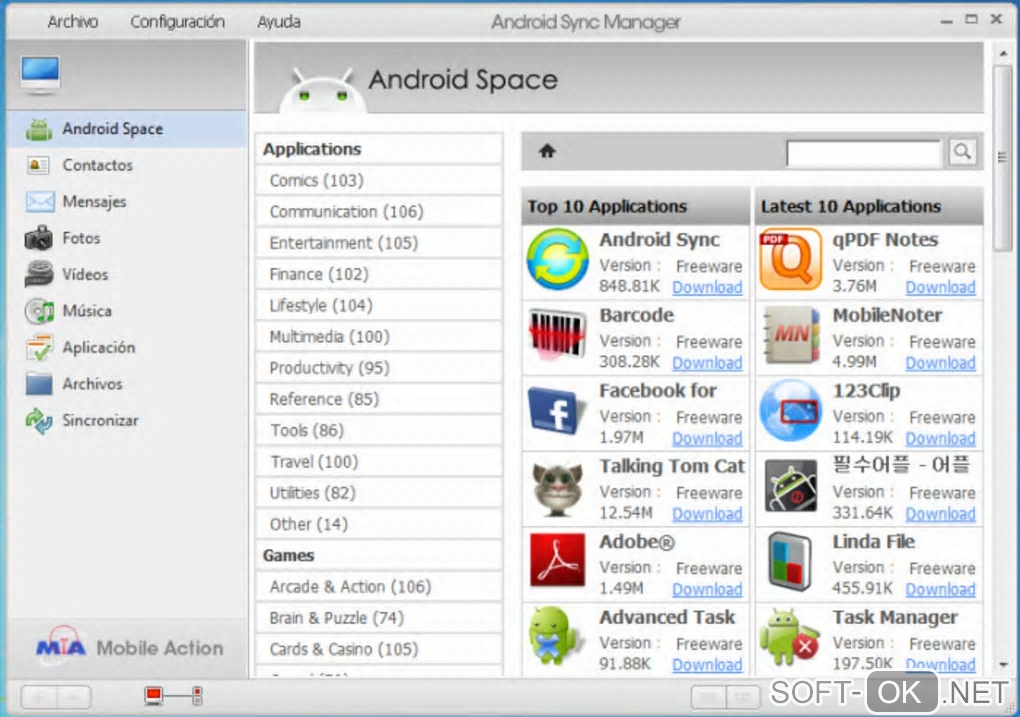
Task: Download 123Clip
Action: coord(941,438)
